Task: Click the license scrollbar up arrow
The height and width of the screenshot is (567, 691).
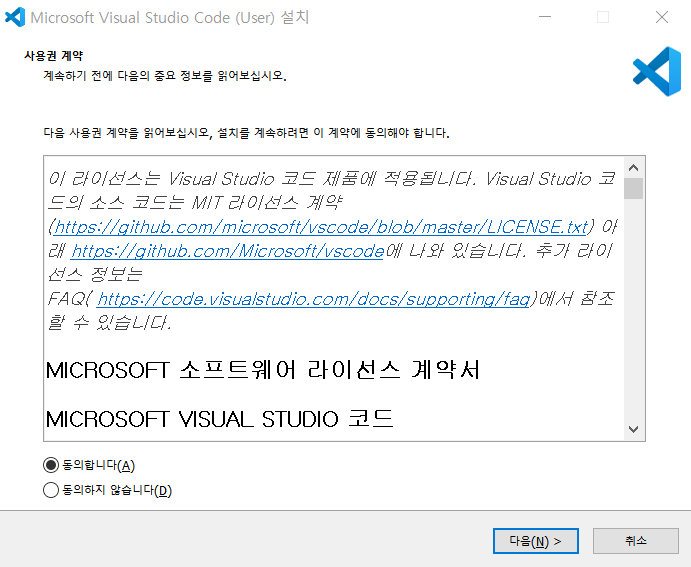Action: 633,168
